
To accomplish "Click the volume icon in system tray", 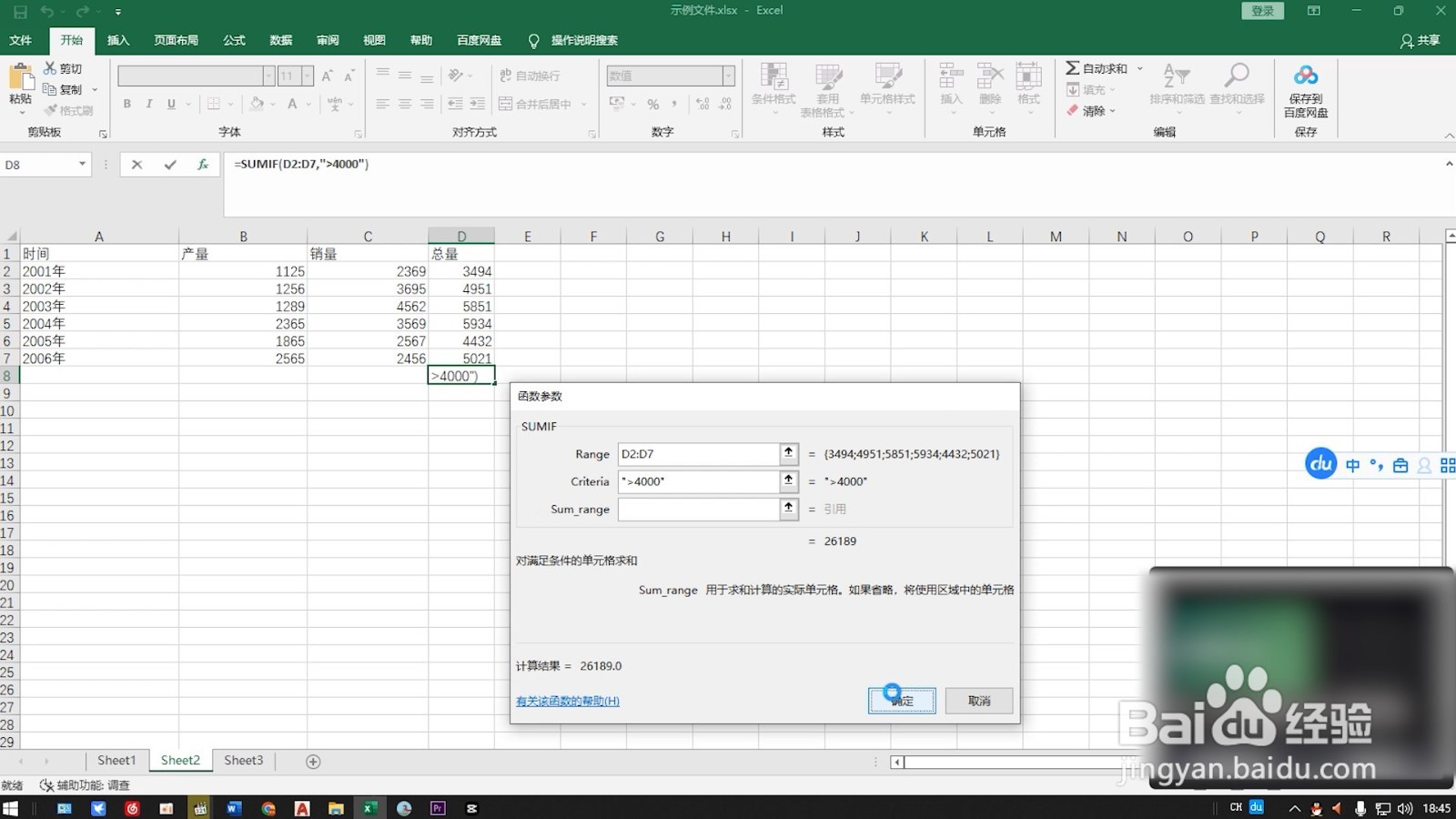I will click(1405, 808).
